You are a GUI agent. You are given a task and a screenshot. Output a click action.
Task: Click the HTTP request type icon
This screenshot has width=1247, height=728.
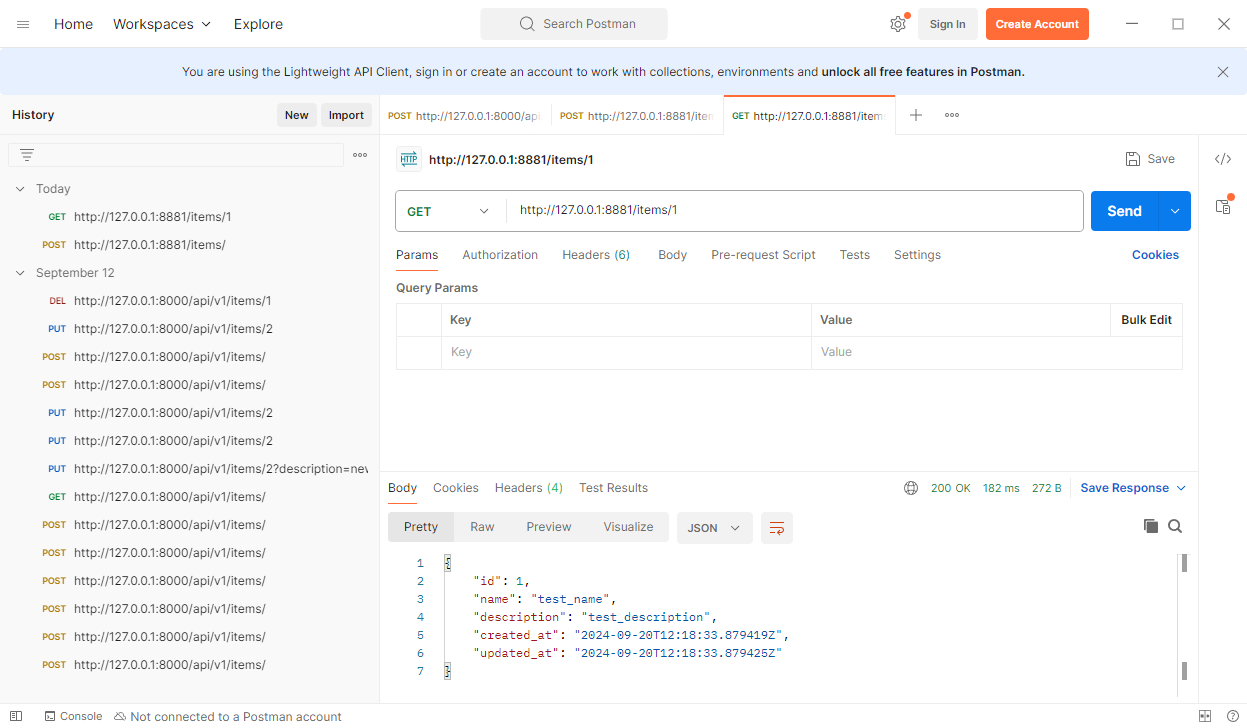(x=409, y=159)
